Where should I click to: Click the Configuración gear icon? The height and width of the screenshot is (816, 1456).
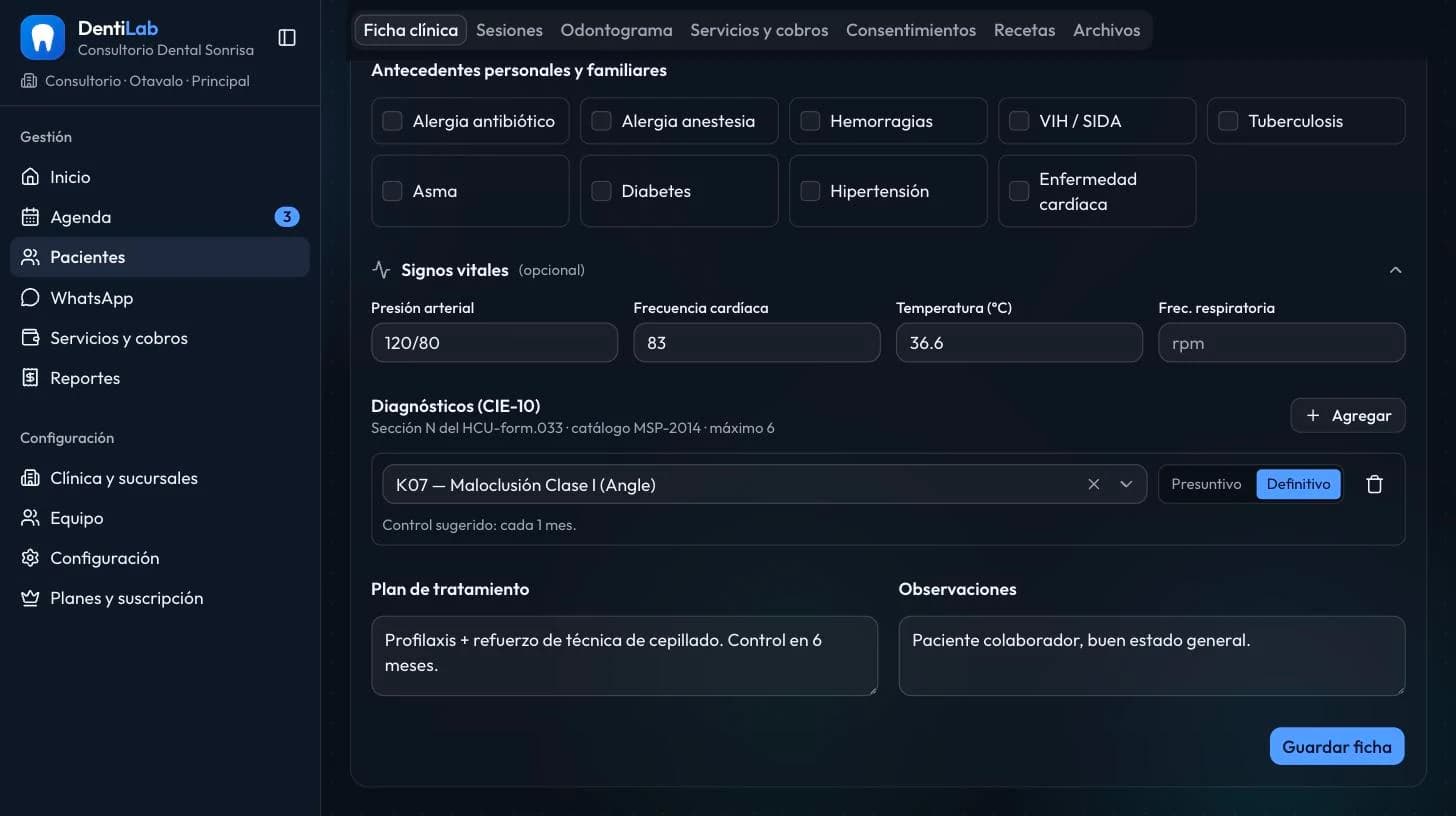point(31,558)
